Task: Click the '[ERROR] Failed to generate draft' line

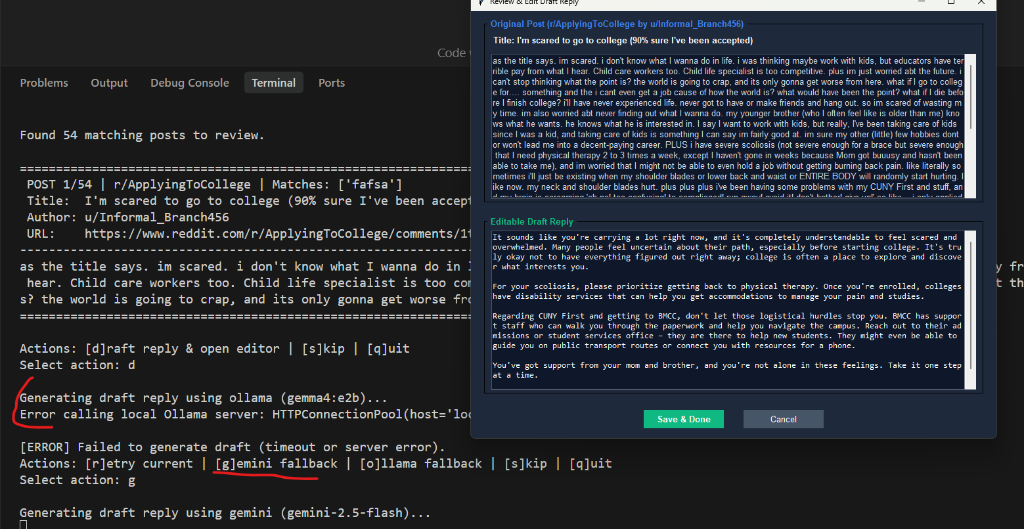Action: (232, 447)
